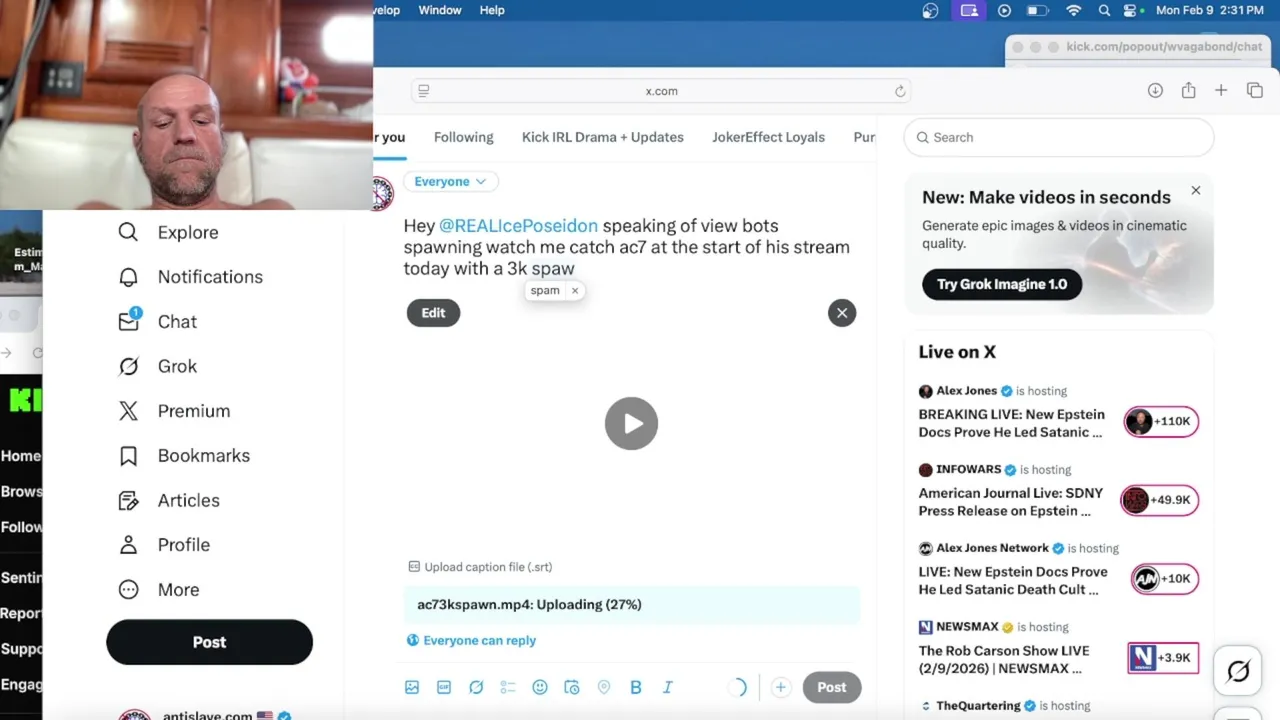Add another post to the thread
1280x720 pixels.
click(780, 687)
